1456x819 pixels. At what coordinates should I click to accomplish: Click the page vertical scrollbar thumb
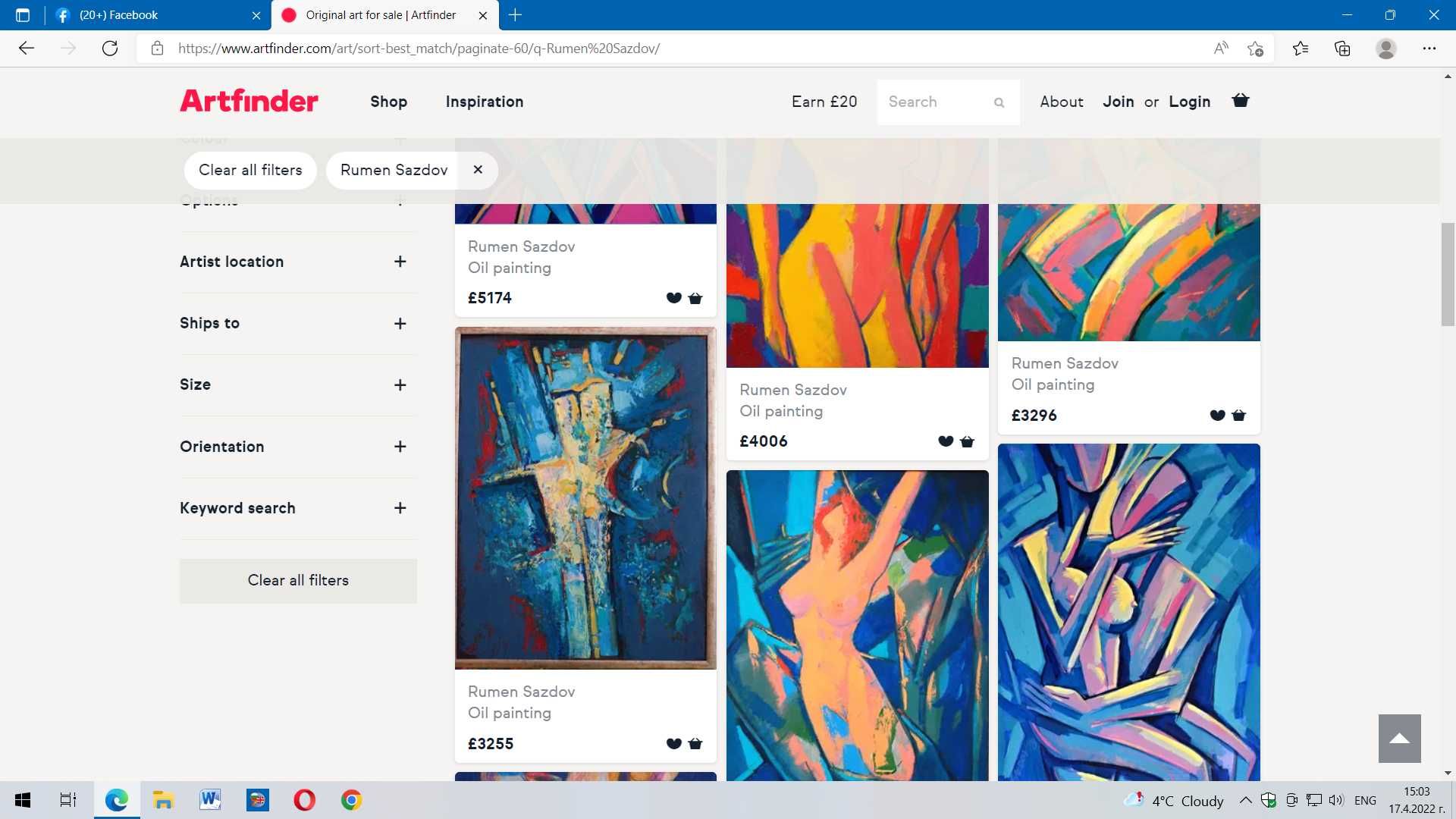coord(1448,275)
